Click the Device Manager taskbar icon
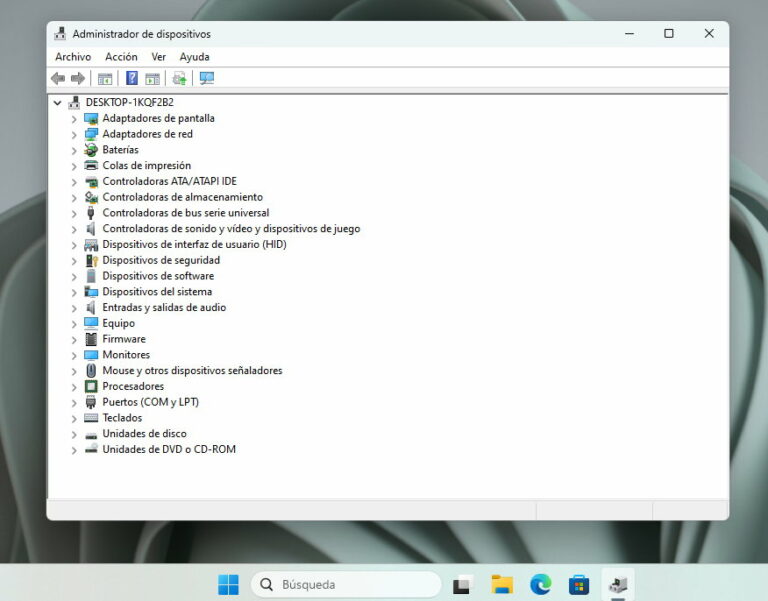 (x=618, y=584)
